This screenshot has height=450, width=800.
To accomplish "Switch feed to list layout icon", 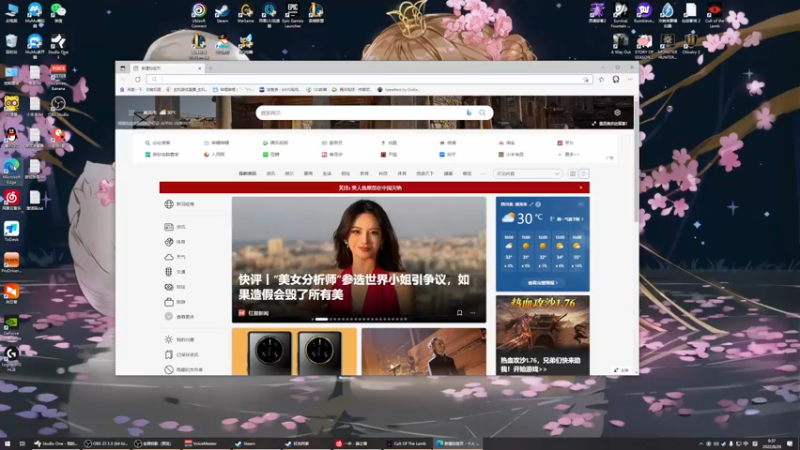I will pyautogui.click(x=584, y=174).
